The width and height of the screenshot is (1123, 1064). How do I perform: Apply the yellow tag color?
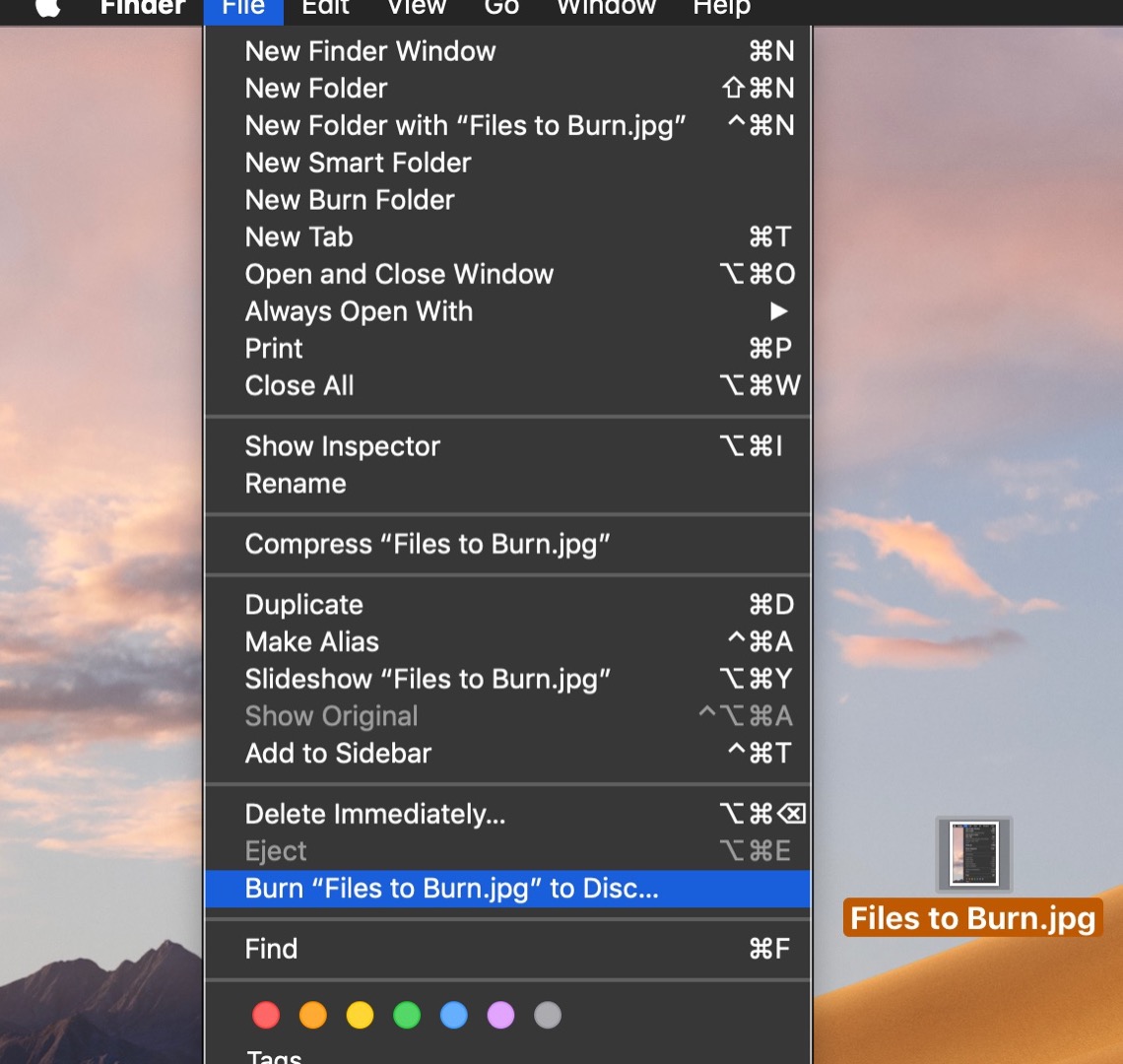coord(361,1015)
